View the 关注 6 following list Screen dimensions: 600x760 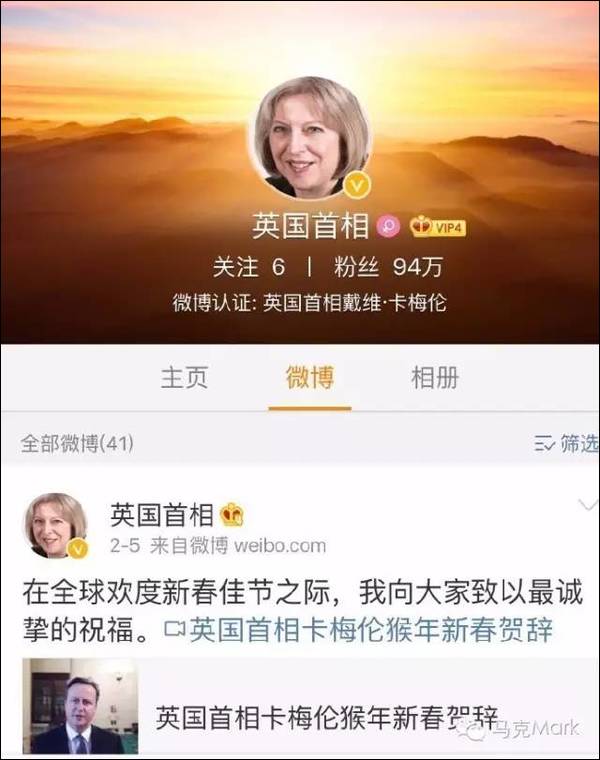pos(249,267)
